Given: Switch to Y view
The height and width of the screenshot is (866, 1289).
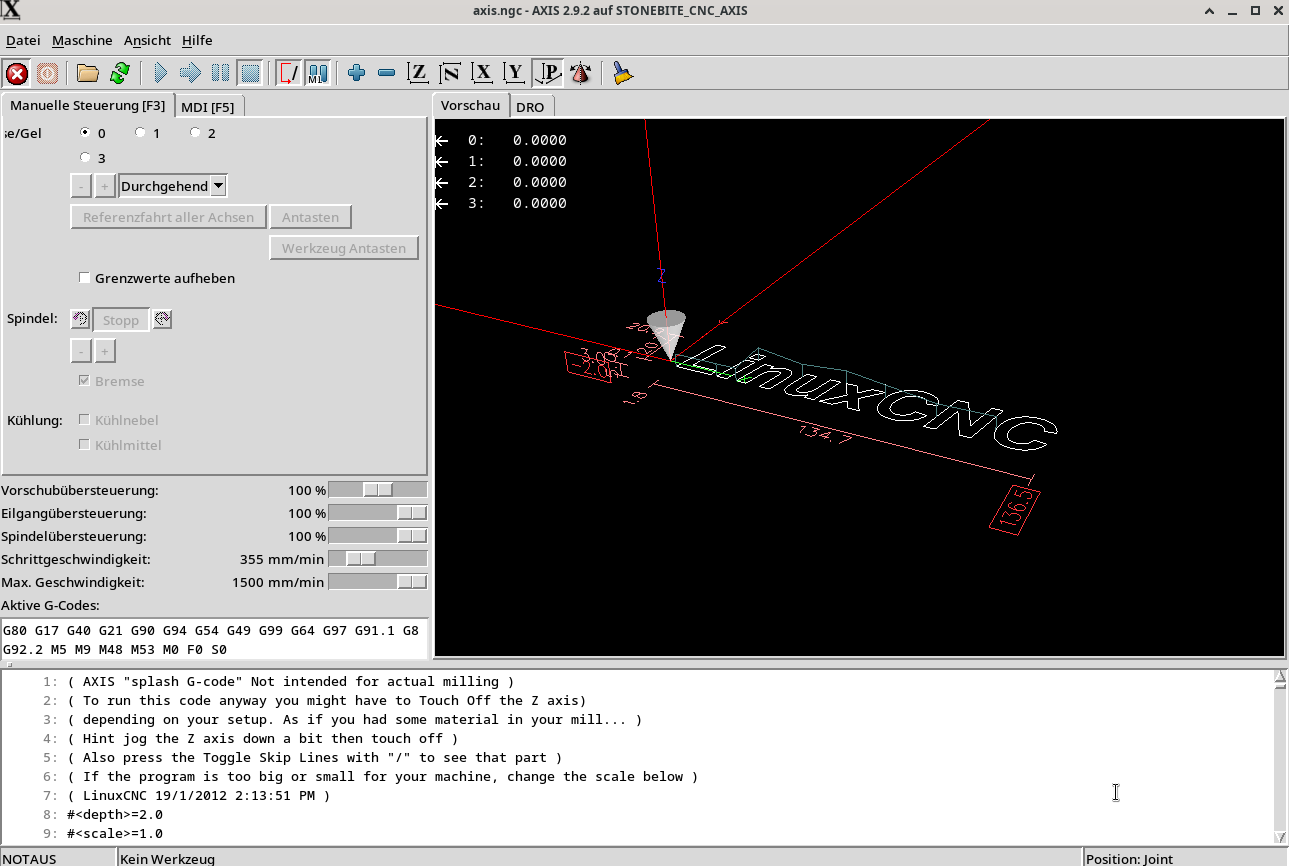Looking at the screenshot, I should pos(515,73).
